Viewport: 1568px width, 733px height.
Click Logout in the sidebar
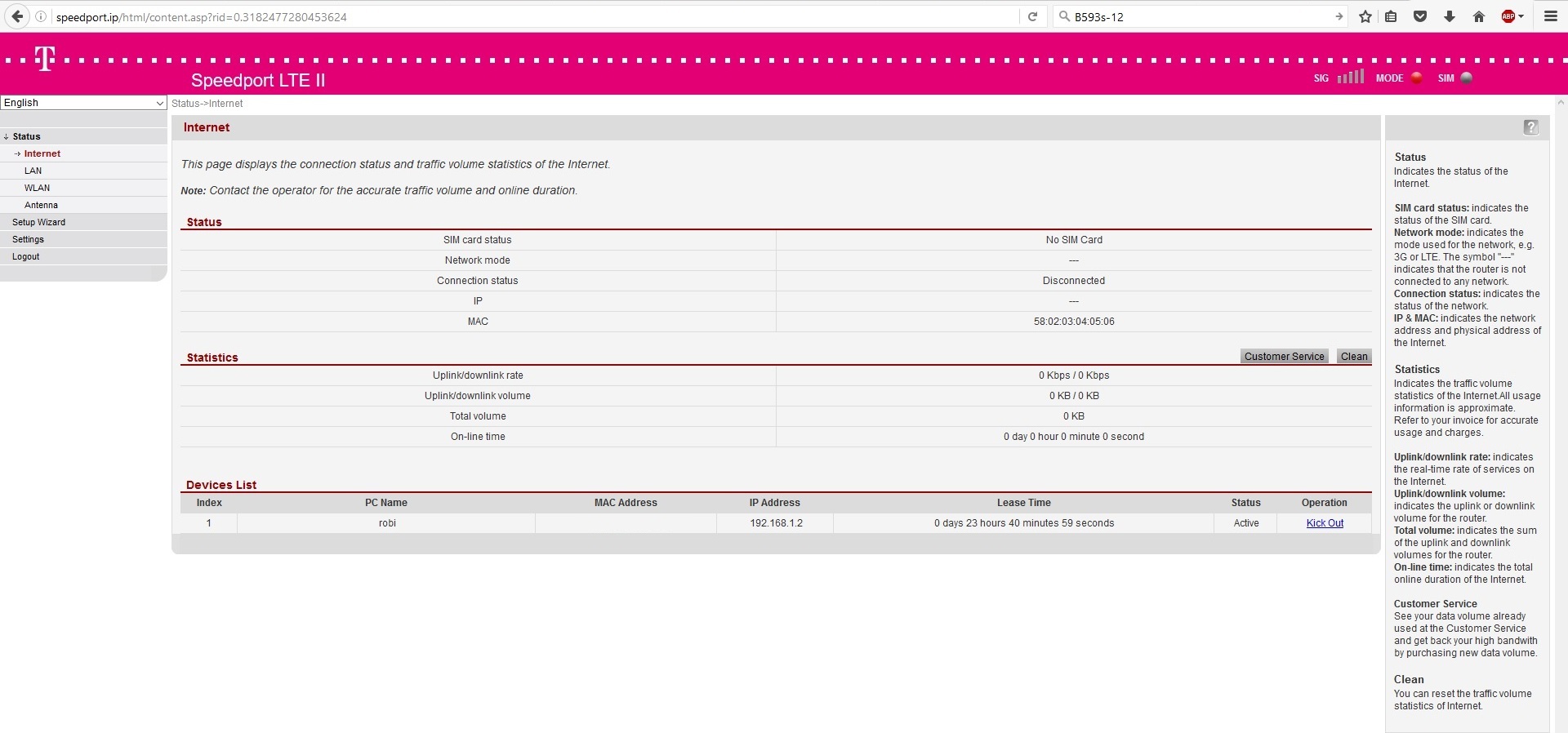point(25,256)
